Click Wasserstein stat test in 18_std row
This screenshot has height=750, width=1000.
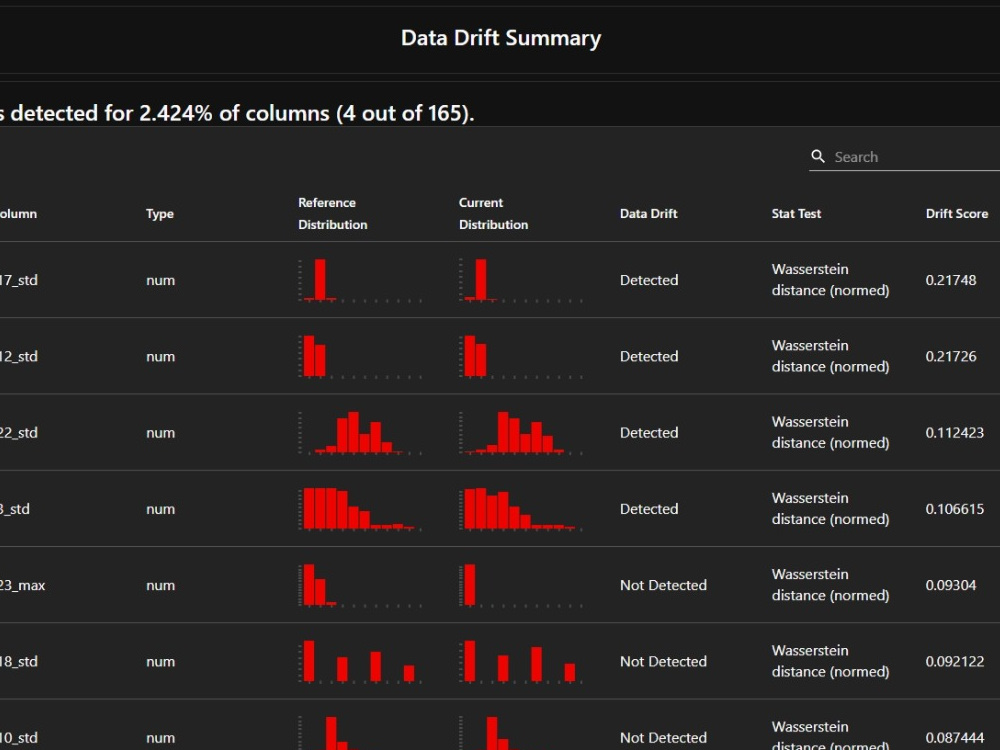coord(830,661)
